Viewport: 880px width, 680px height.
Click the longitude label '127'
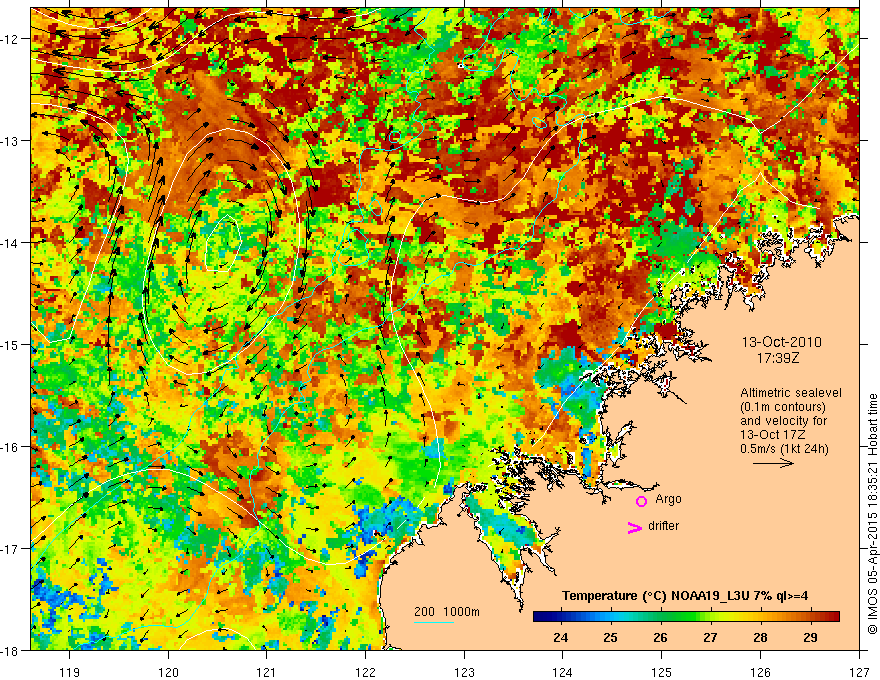[x=859, y=672]
